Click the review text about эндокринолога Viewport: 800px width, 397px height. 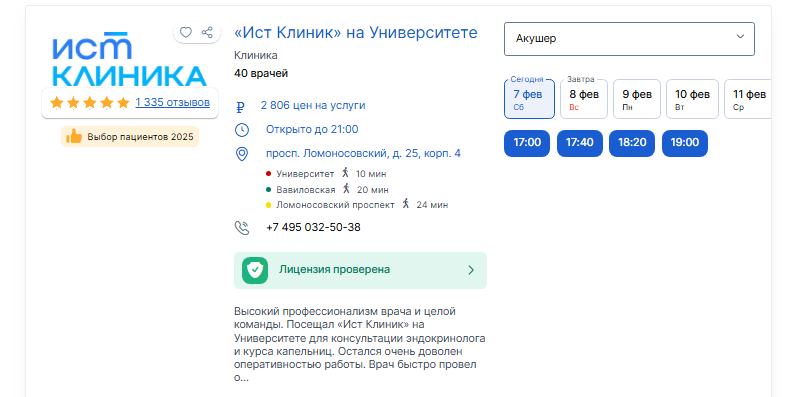pos(360,344)
